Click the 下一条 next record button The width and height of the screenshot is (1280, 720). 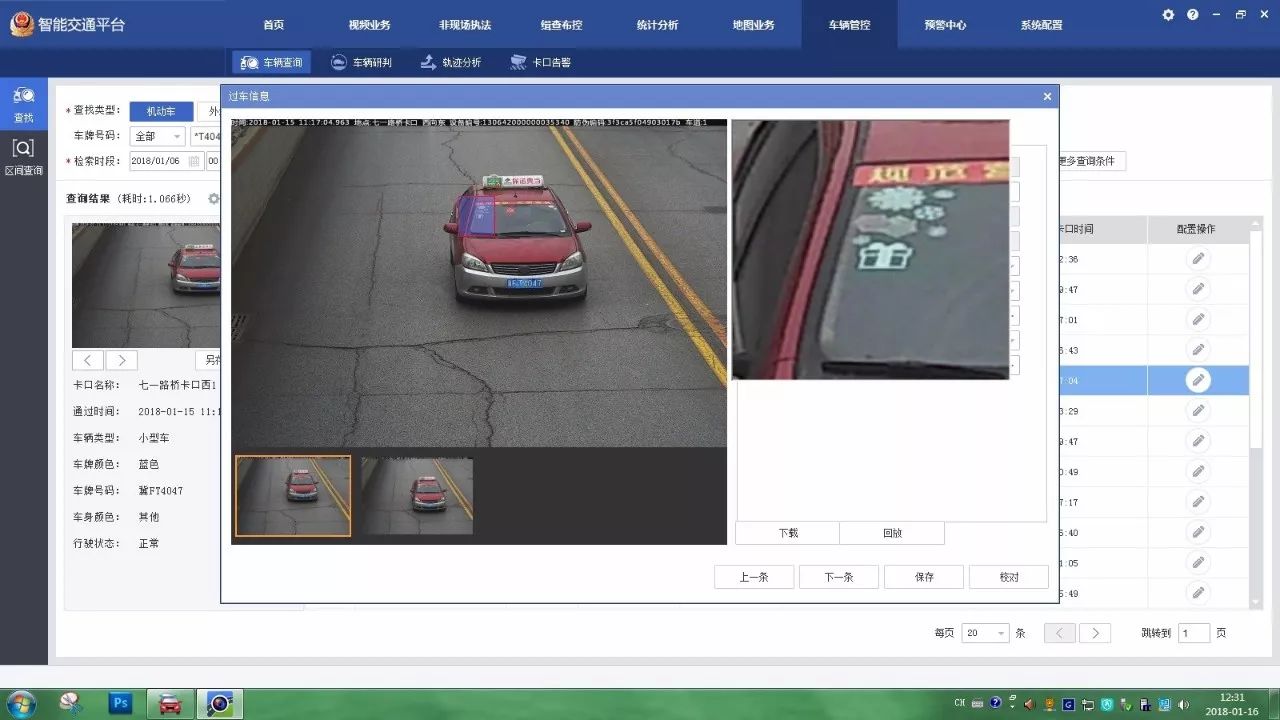tap(838, 577)
